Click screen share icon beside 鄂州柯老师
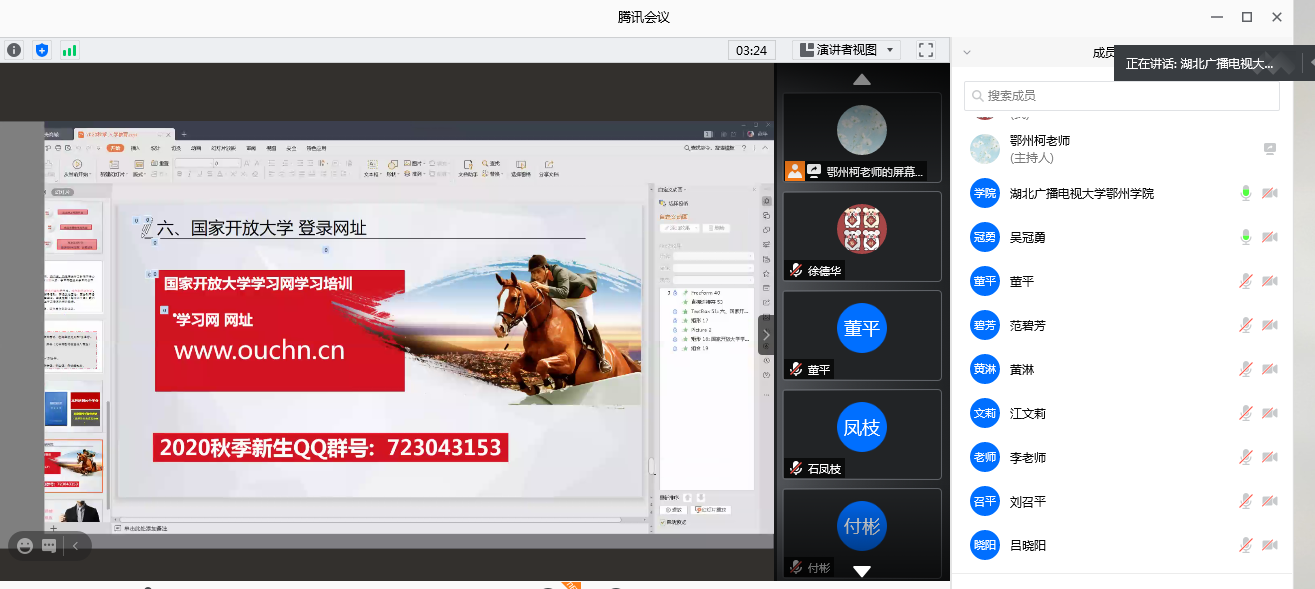The image size is (1315, 589). 1269,149
